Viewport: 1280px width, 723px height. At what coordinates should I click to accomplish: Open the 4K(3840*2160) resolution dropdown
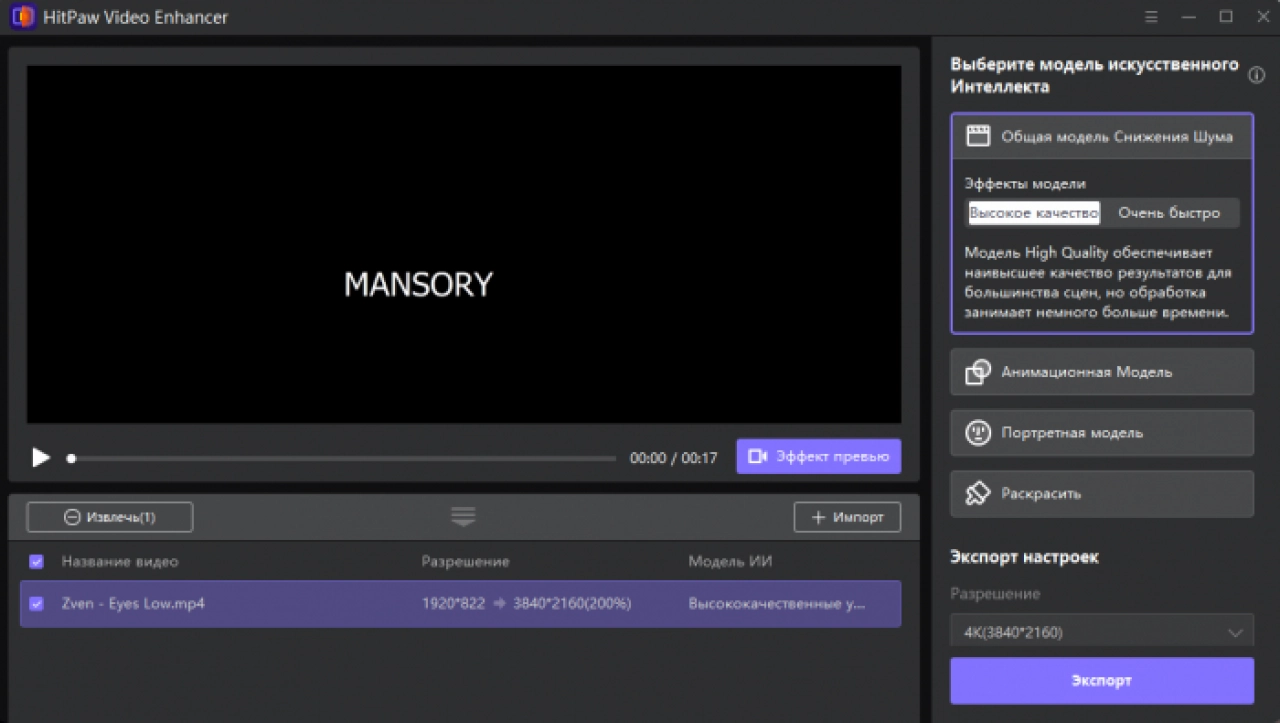(1101, 631)
